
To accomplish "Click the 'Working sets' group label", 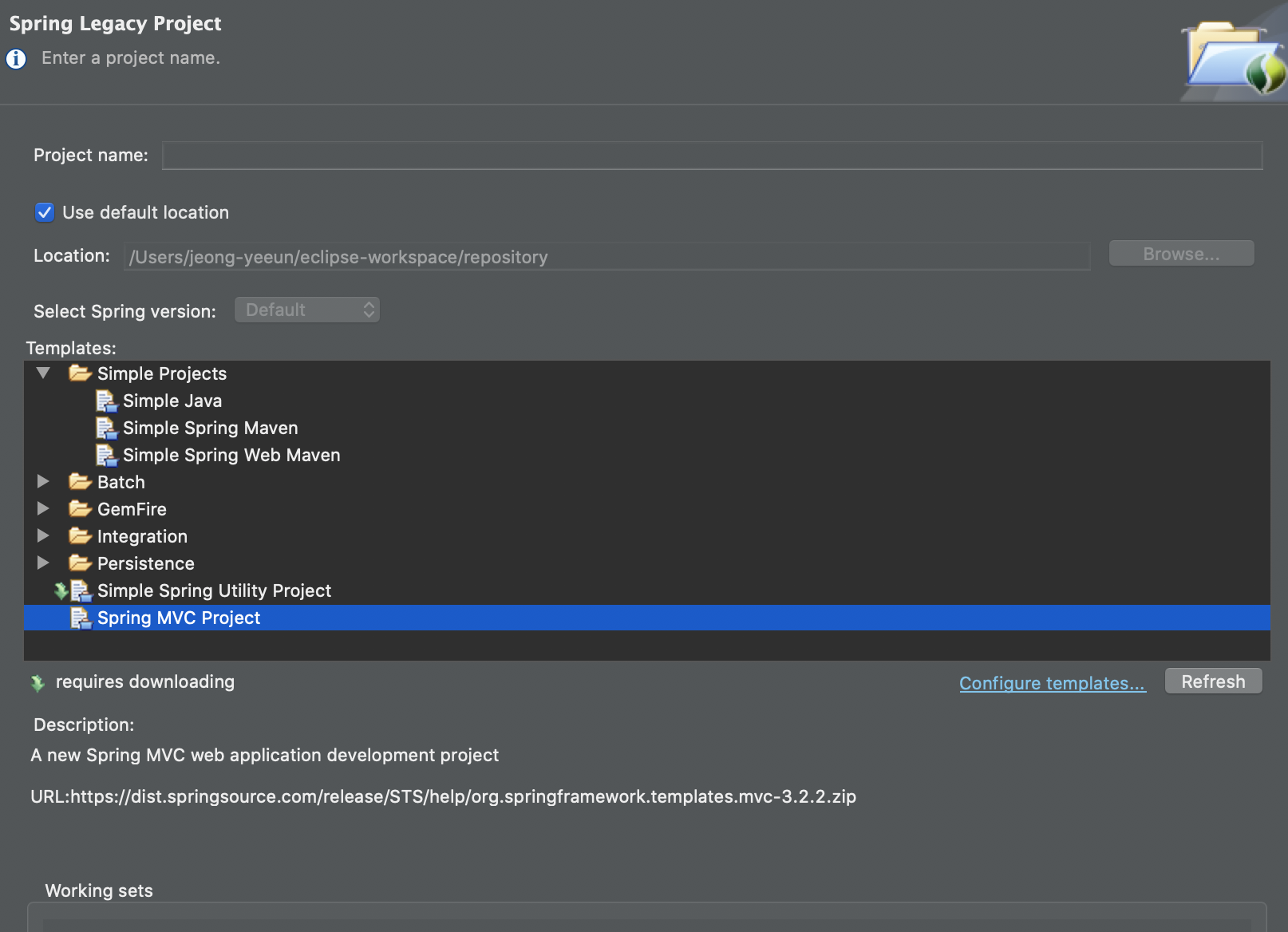I will click(x=99, y=891).
